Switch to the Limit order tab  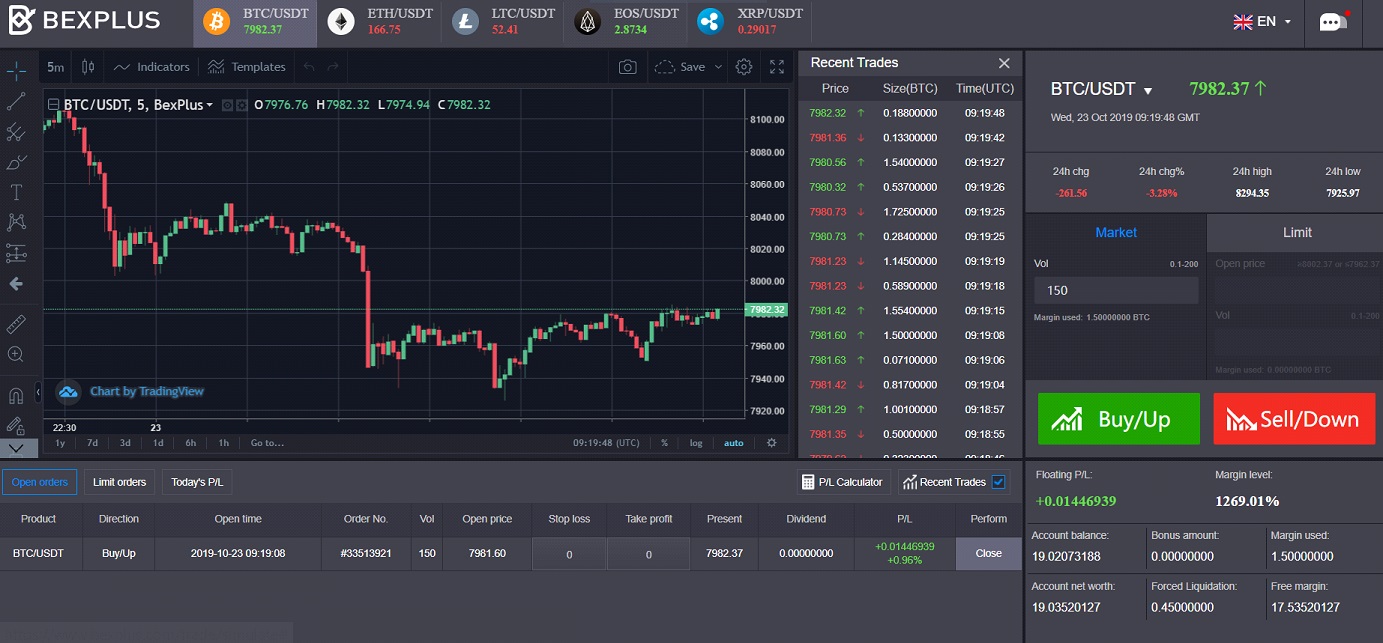pyautogui.click(x=1296, y=232)
